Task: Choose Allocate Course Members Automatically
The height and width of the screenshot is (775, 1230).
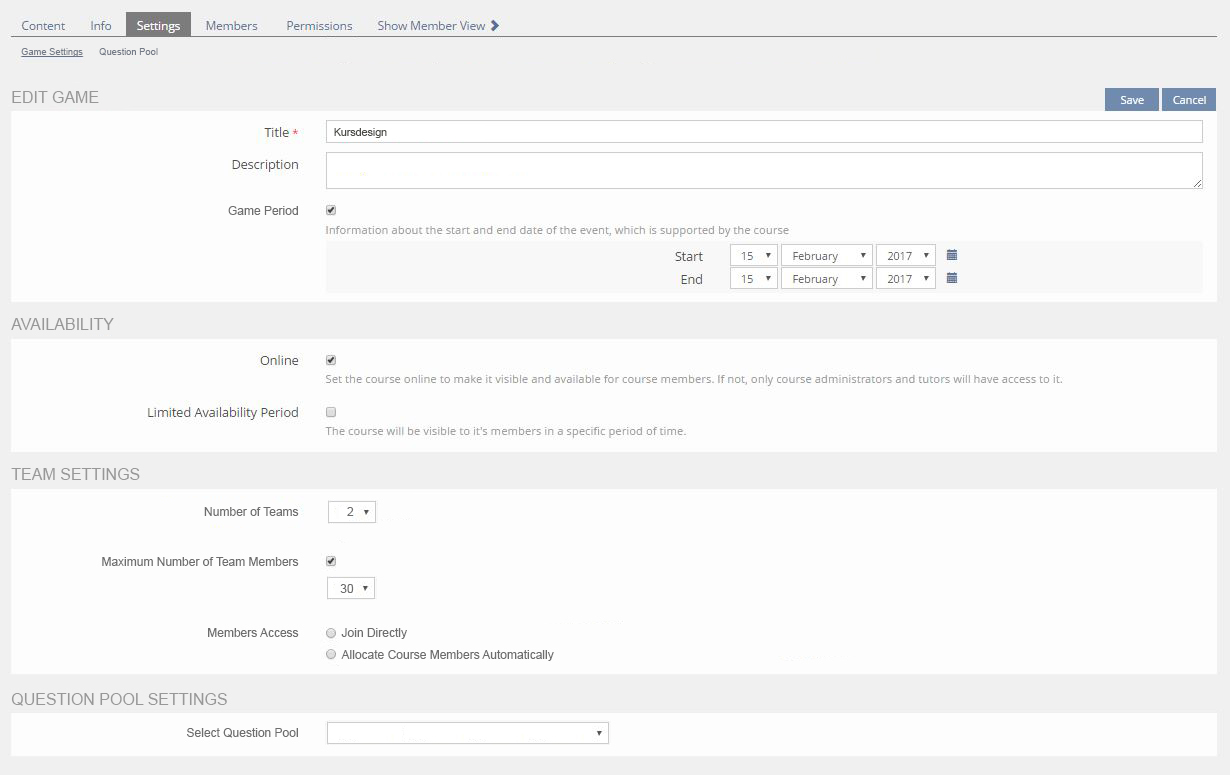Action: click(331, 655)
